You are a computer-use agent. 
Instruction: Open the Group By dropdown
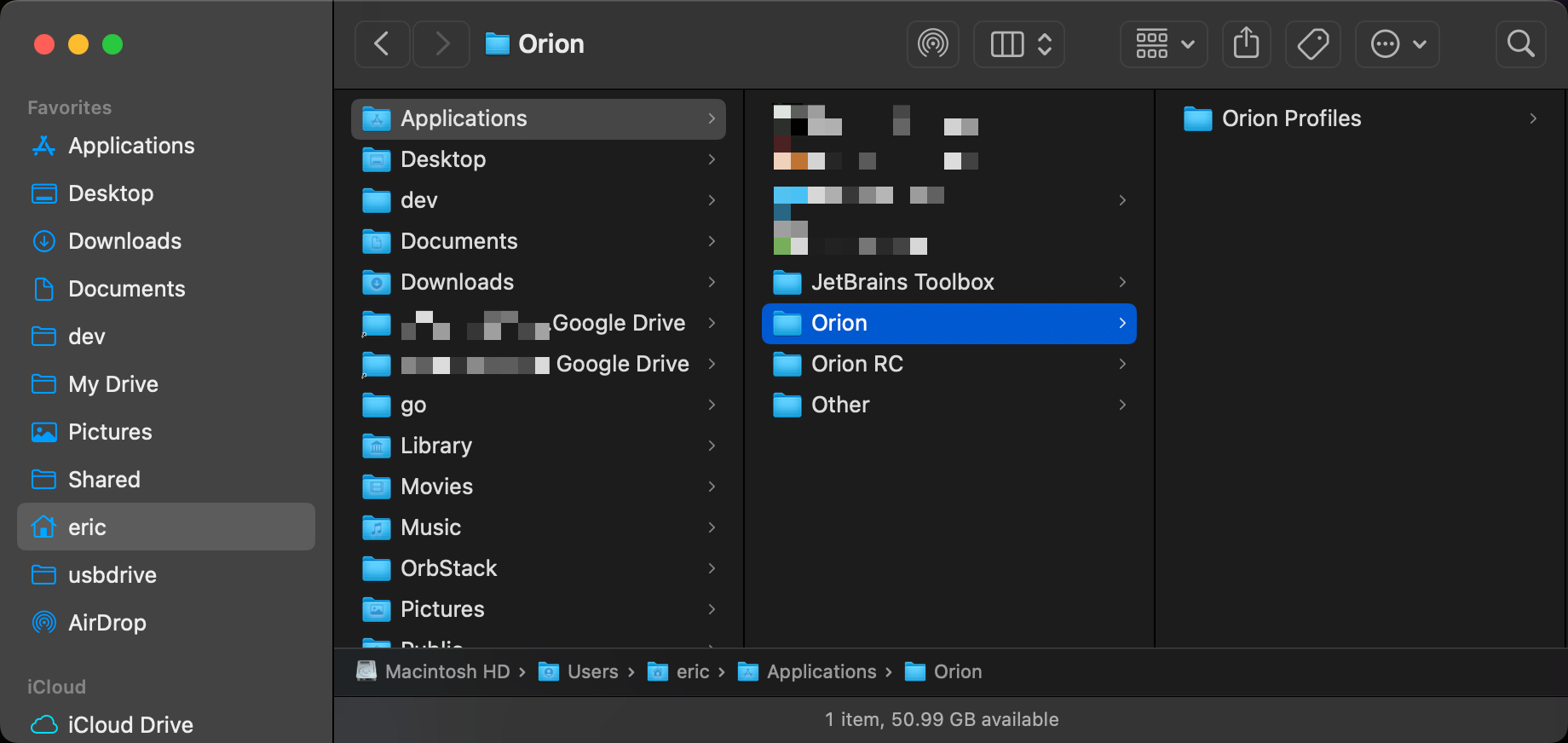pyautogui.click(x=1164, y=43)
